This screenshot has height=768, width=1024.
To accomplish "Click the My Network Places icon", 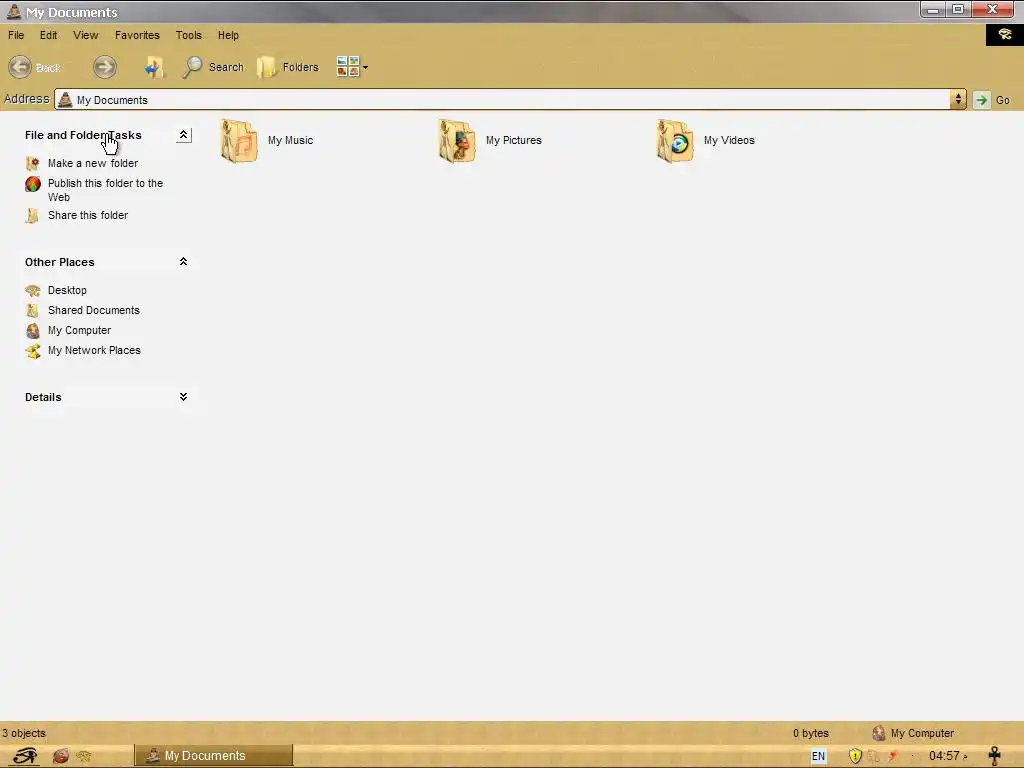I will click(x=33, y=351).
